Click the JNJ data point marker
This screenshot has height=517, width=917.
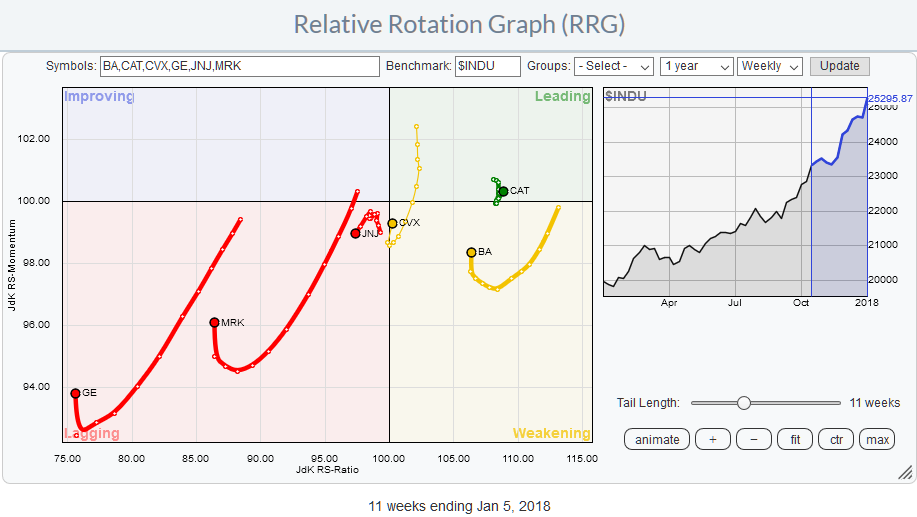(x=355, y=233)
